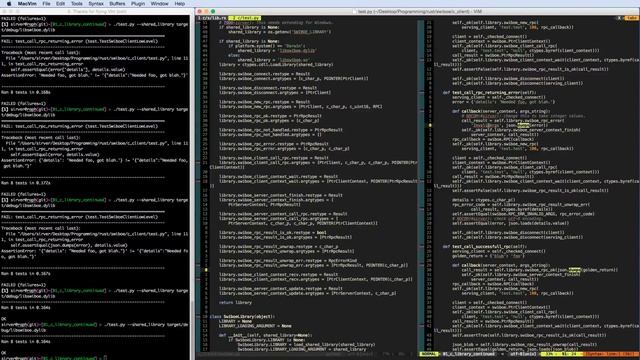Select the highlighted c/test.py Vim tab
640x360 pixels.
[244, 18]
